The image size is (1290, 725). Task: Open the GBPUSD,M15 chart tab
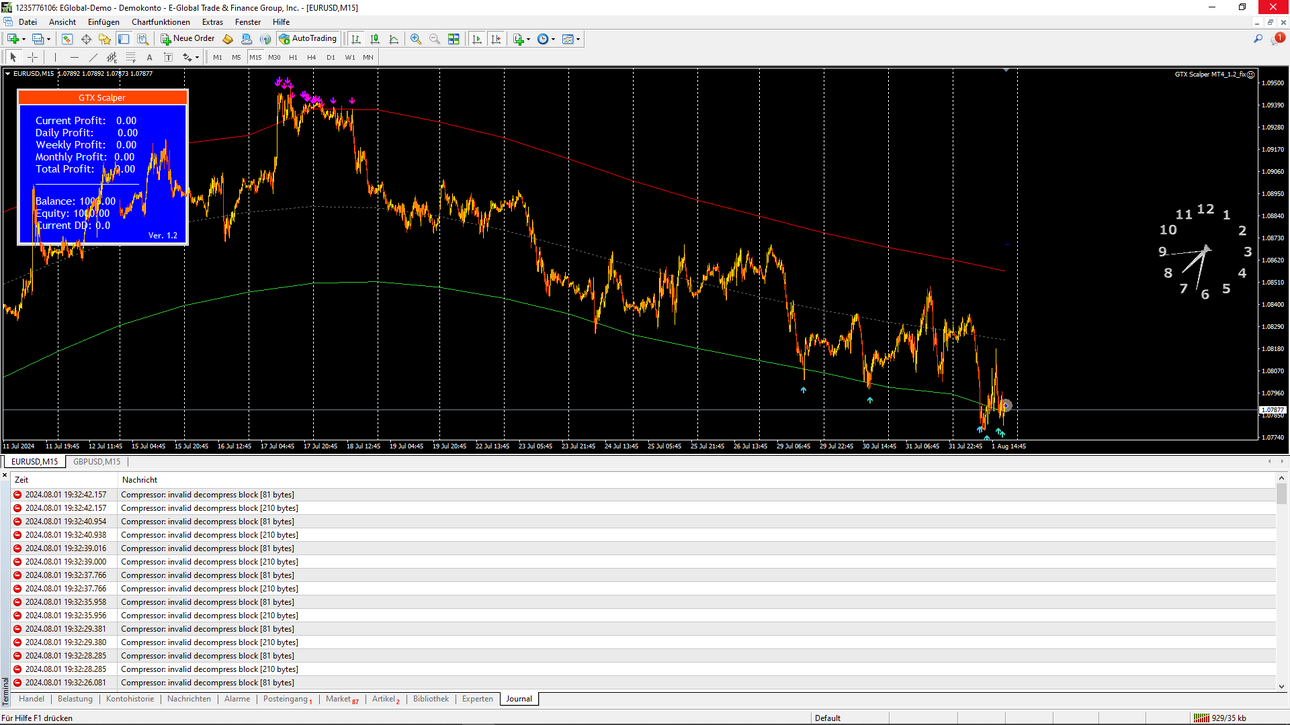97,462
